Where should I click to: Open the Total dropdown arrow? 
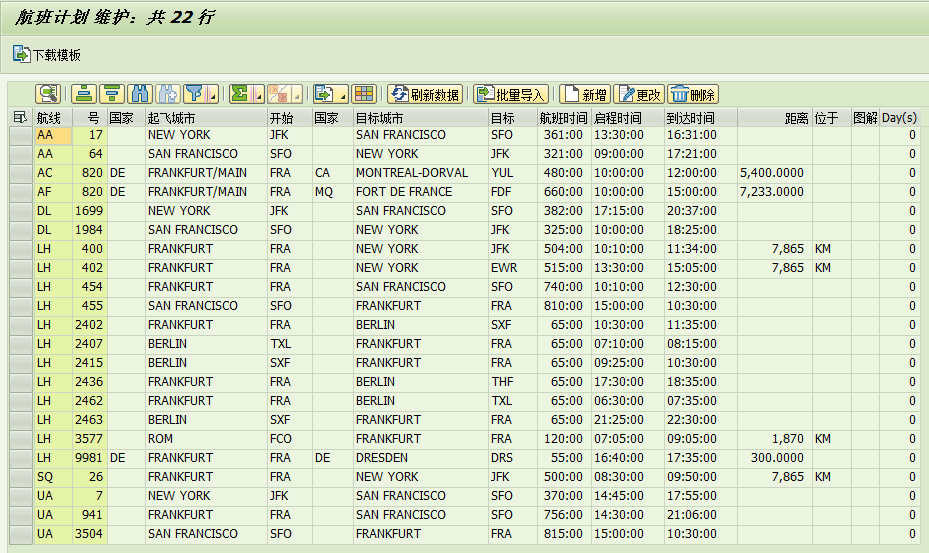pyautogui.click(x=258, y=94)
